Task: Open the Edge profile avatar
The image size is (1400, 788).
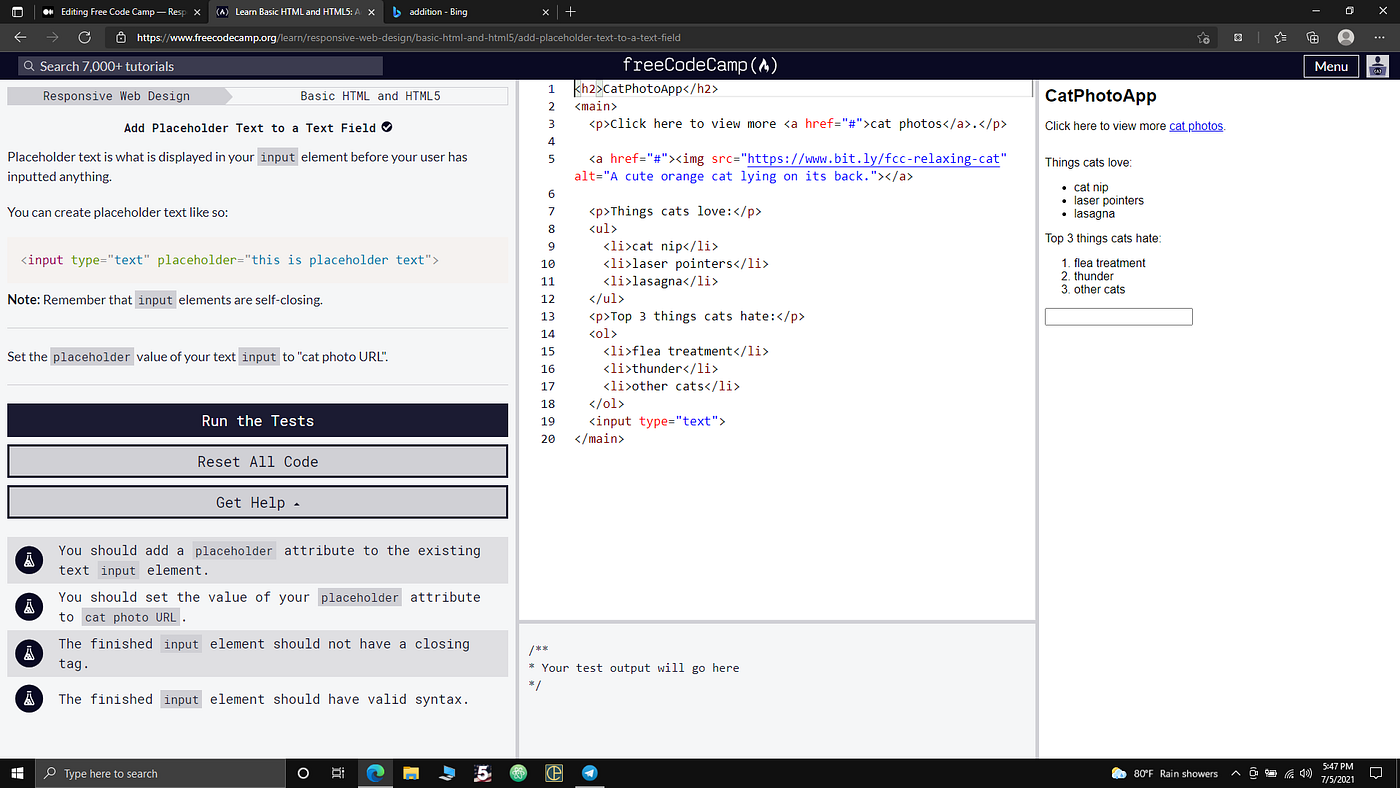Action: 1346,38
